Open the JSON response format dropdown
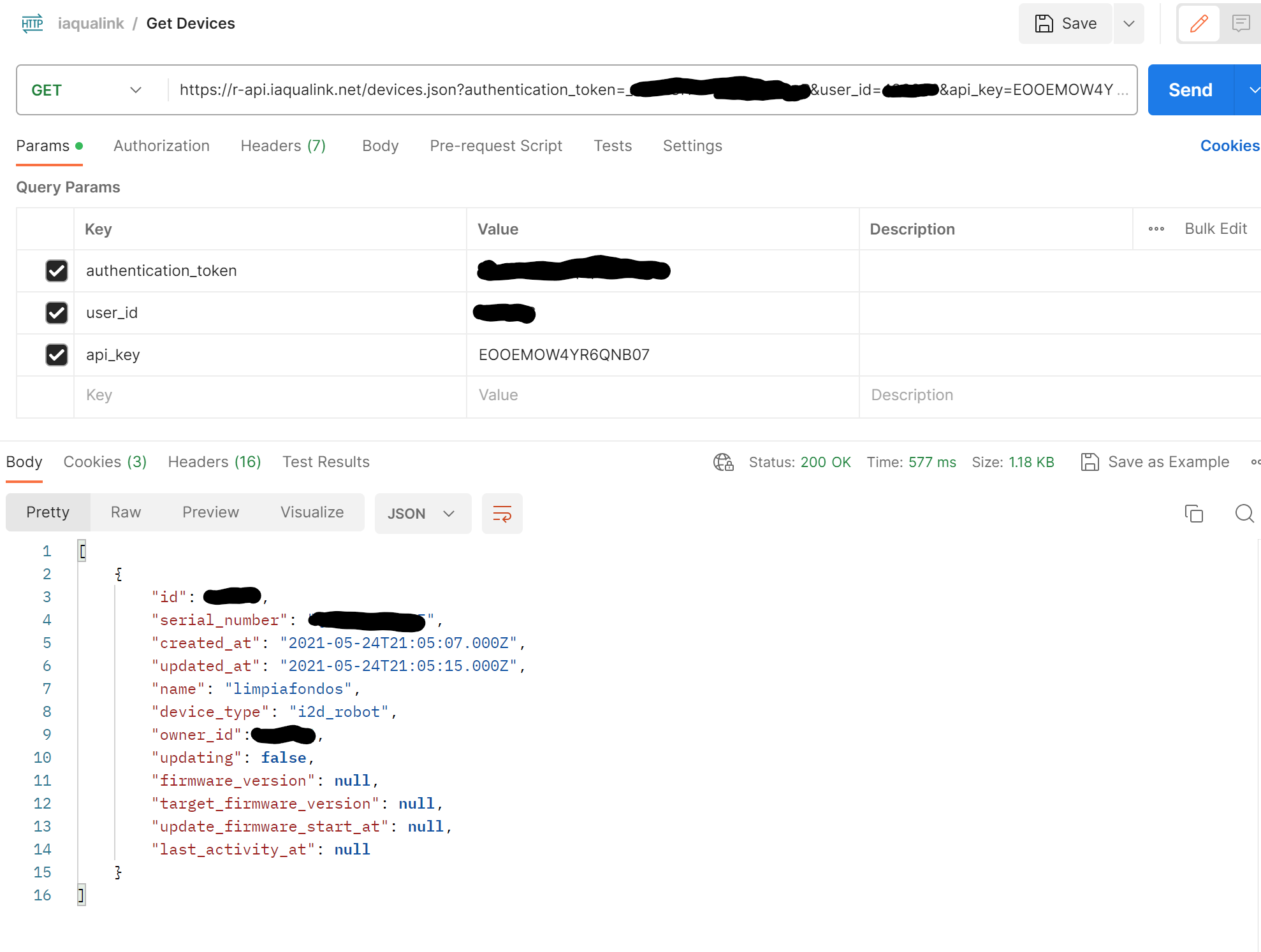This screenshot has width=1261, height=952. coord(423,514)
